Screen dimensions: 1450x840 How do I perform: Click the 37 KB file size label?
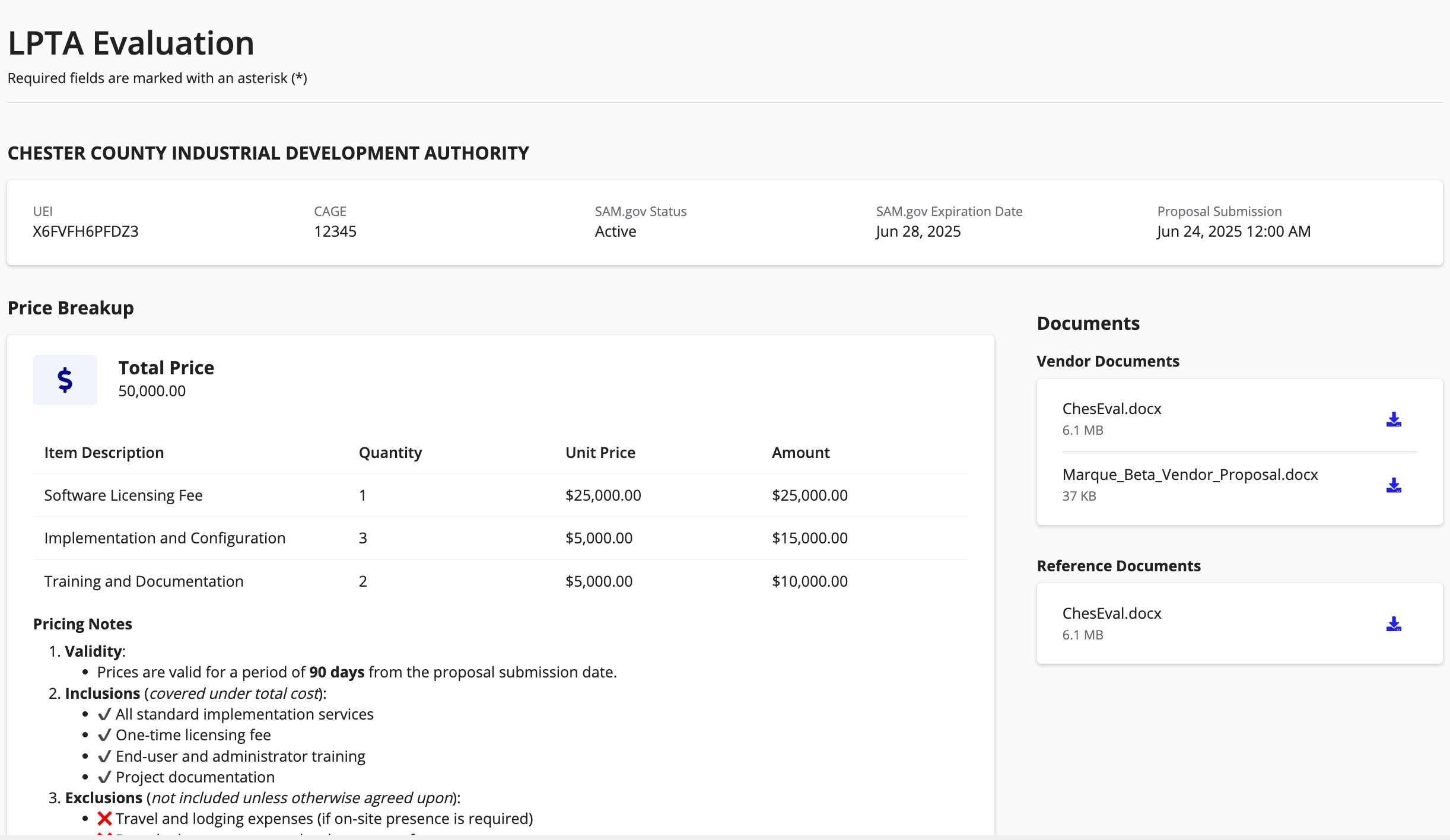(x=1079, y=496)
